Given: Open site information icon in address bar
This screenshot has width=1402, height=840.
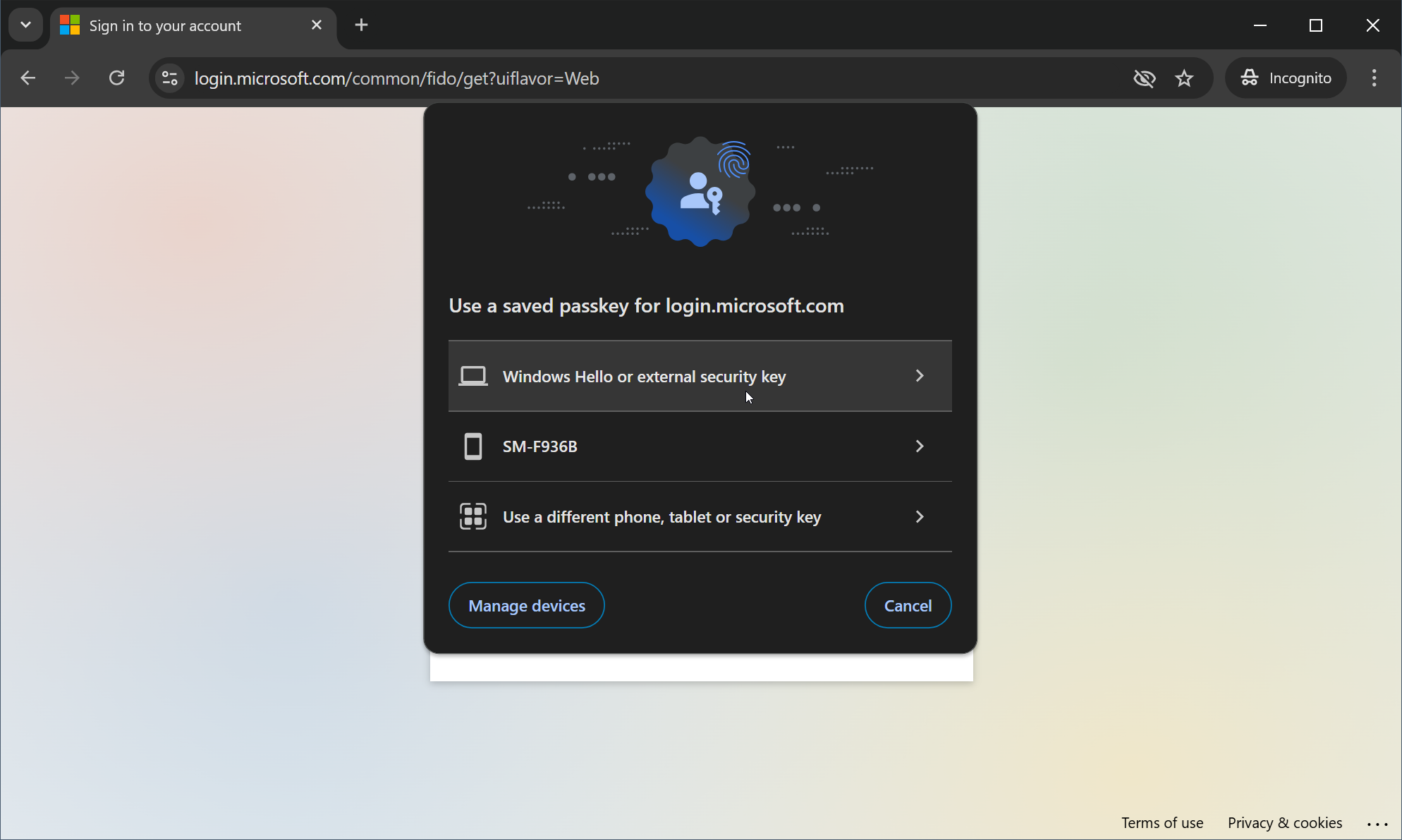Looking at the screenshot, I should [170, 78].
